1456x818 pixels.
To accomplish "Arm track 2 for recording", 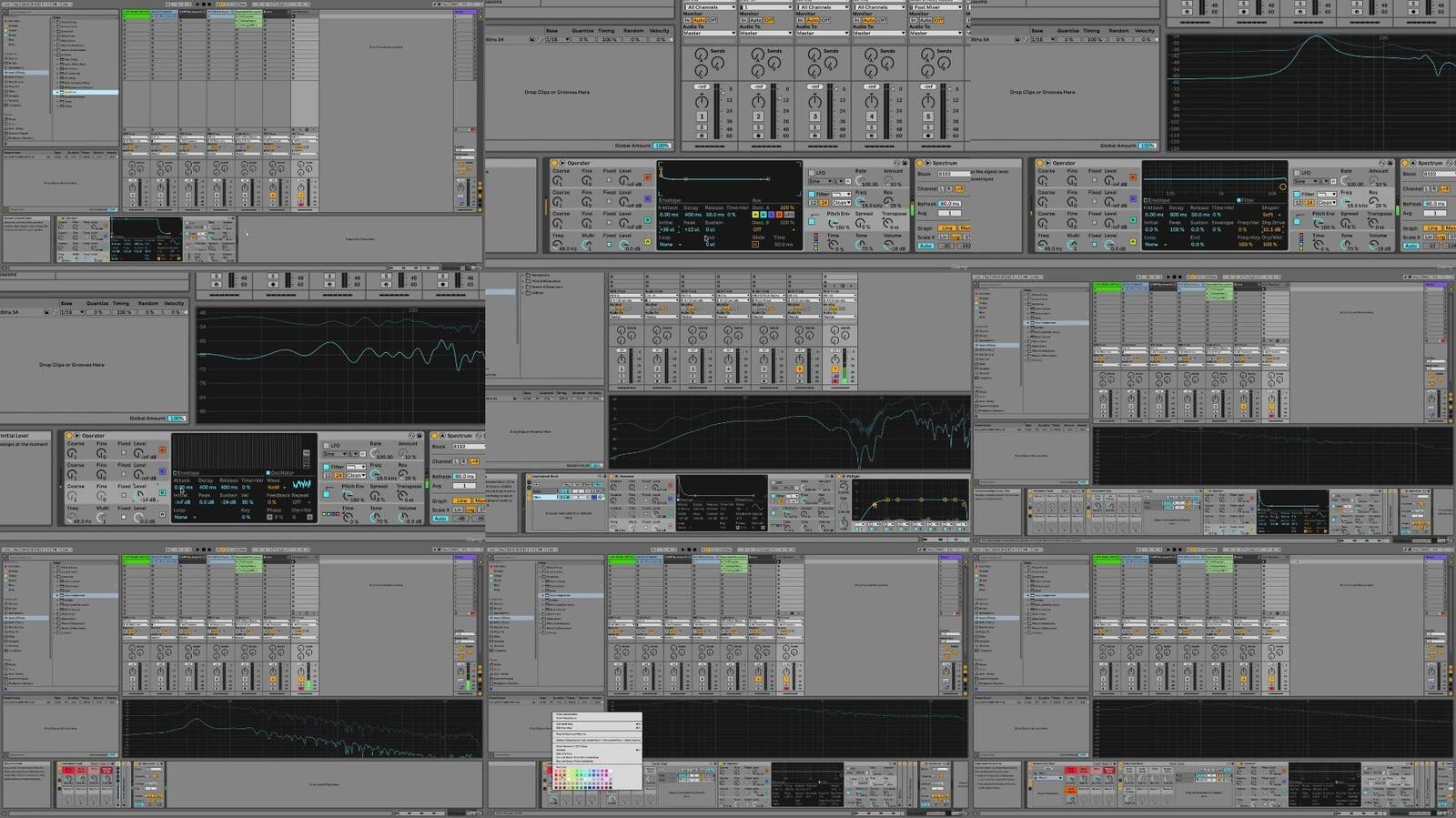I will tap(758, 136).
